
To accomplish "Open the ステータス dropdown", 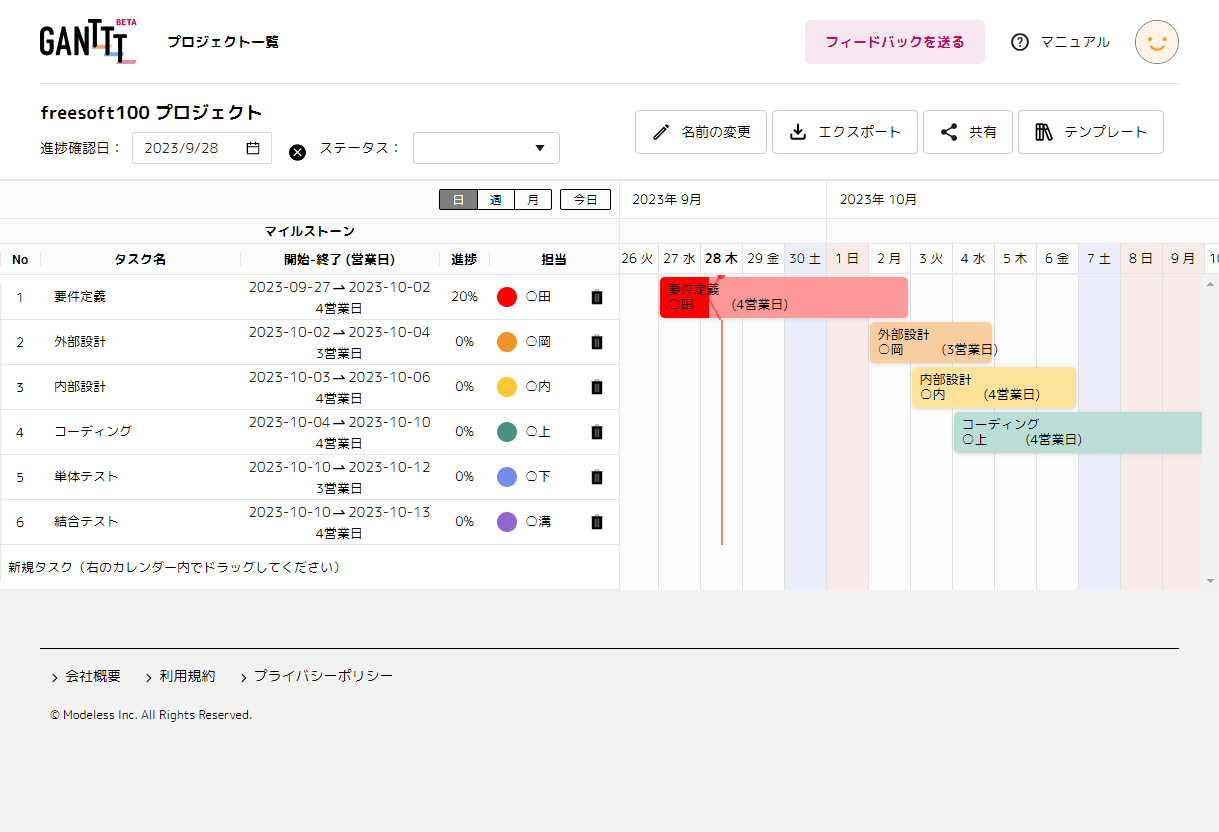I will tap(486, 147).
